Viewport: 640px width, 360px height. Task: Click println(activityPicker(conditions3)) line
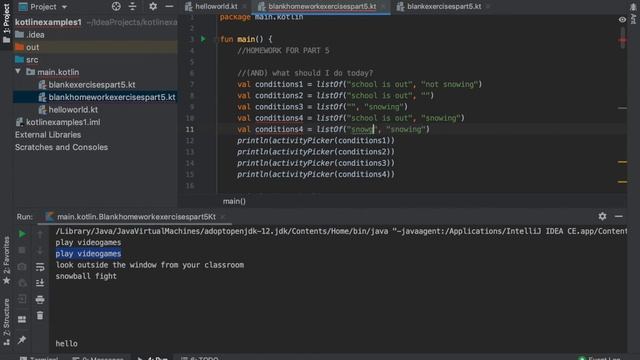pyautogui.click(x=316, y=163)
